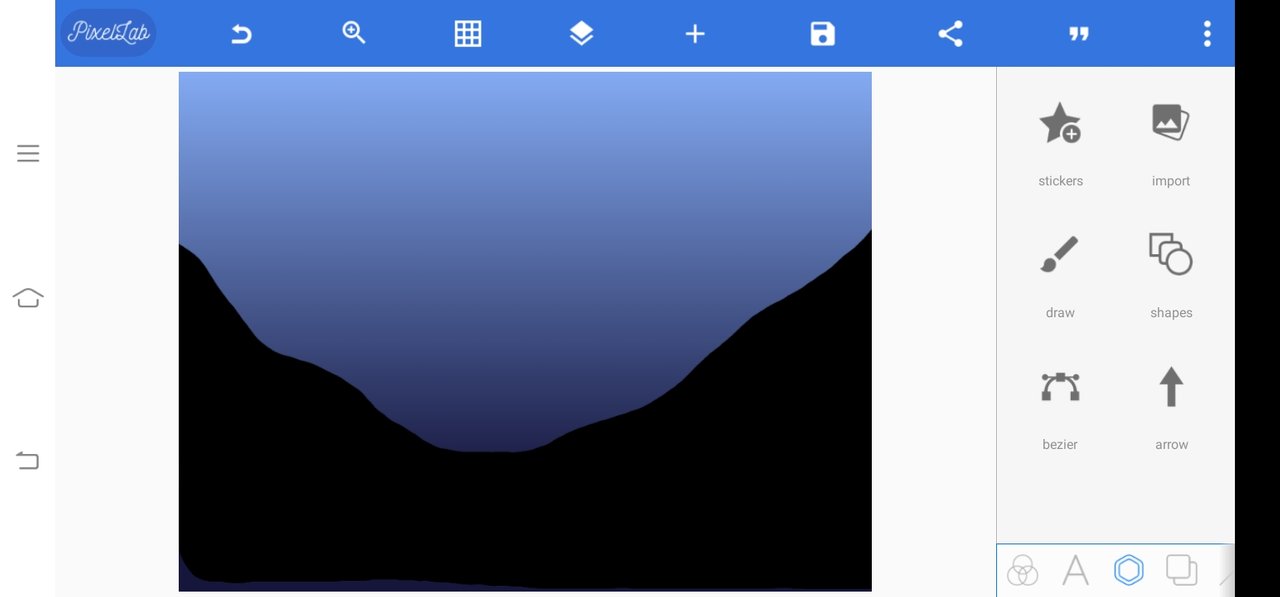The width and height of the screenshot is (1280, 597).
Task: Import an image
Action: 1170,122
